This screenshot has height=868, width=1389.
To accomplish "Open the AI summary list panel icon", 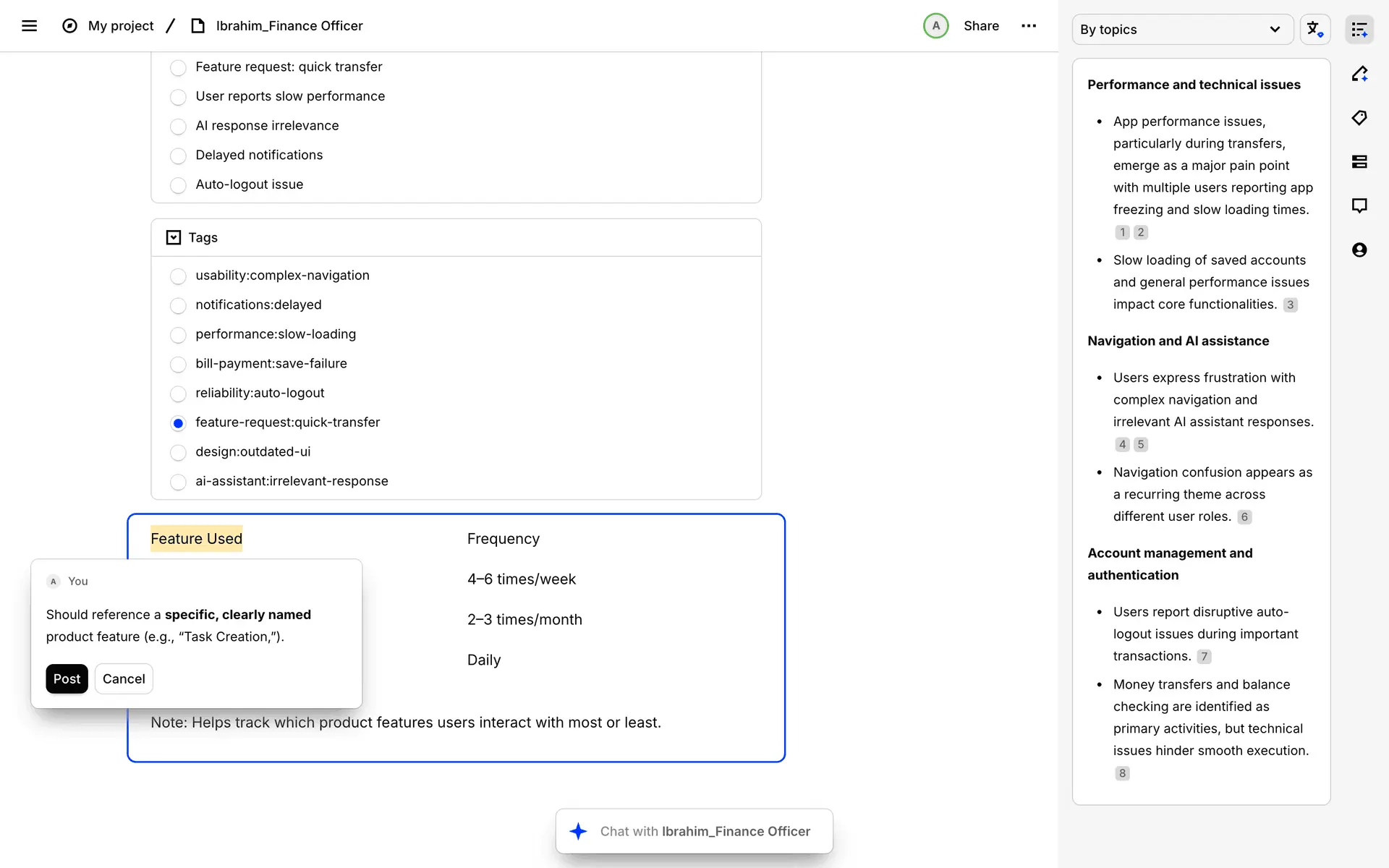I will (x=1359, y=30).
